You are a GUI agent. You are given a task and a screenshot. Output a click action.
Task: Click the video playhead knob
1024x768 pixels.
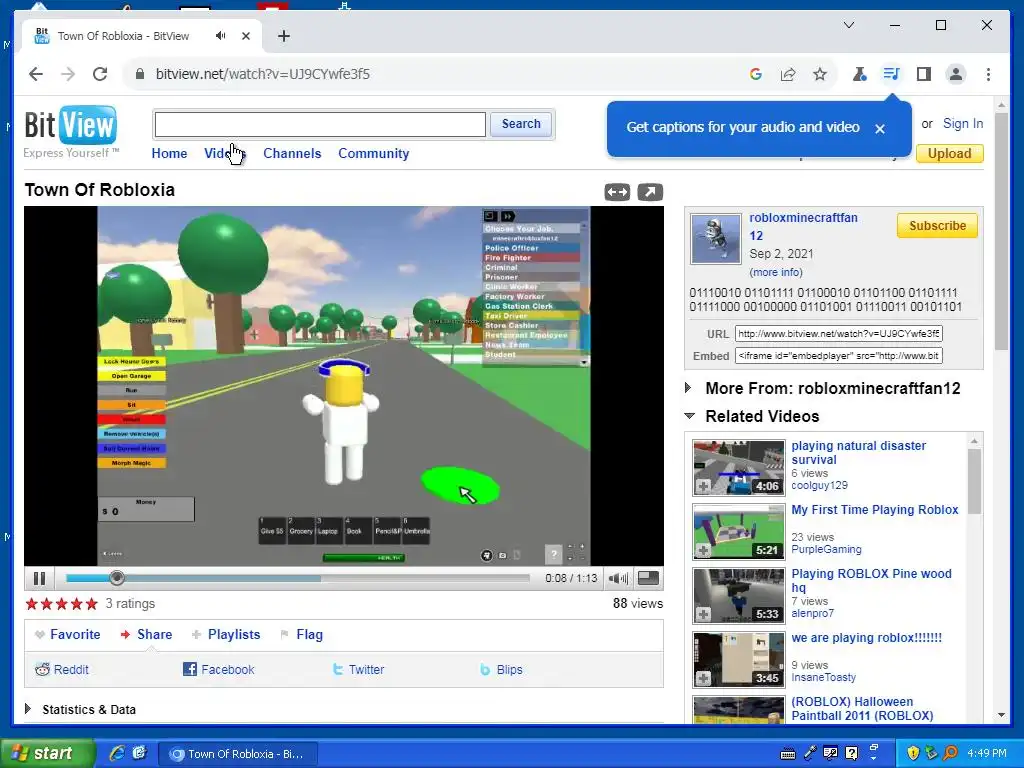pos(117,578)
